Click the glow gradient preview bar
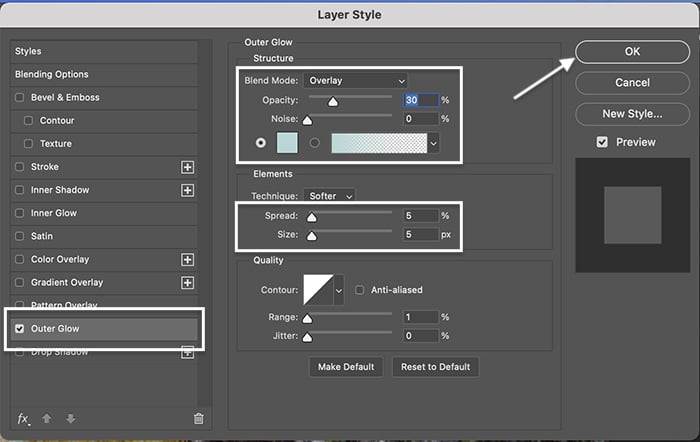The height and width of the screenshot is (442, 700). click(x=379, y=144)
